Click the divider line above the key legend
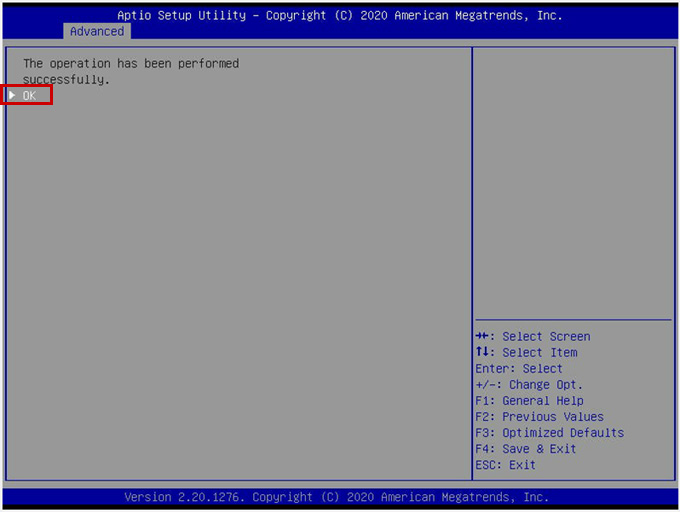Image resolution: width=680 pixels, height=512 pixels. coord(572,320)
